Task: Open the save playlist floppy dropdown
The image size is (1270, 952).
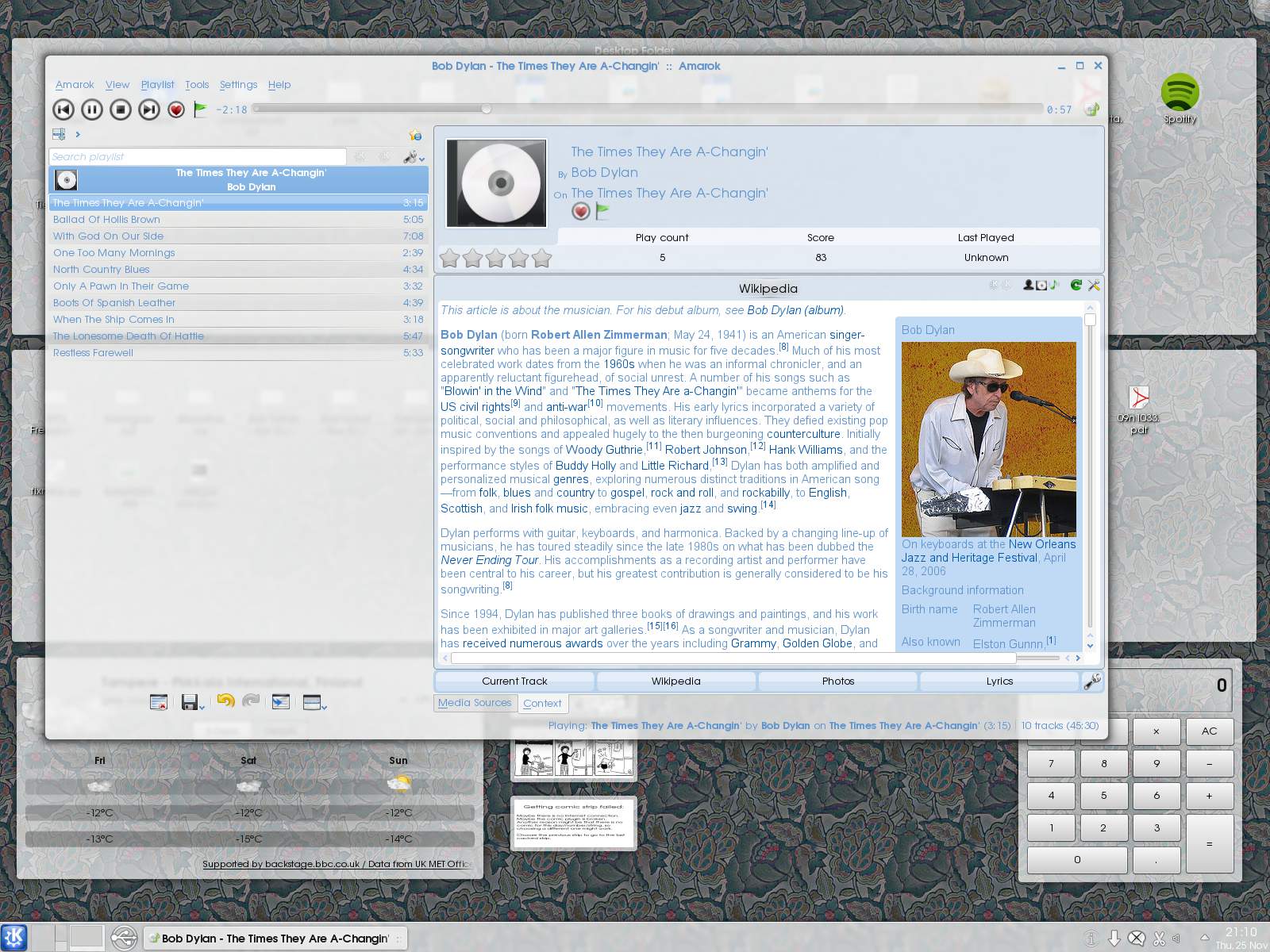Action: coord(193,702)
